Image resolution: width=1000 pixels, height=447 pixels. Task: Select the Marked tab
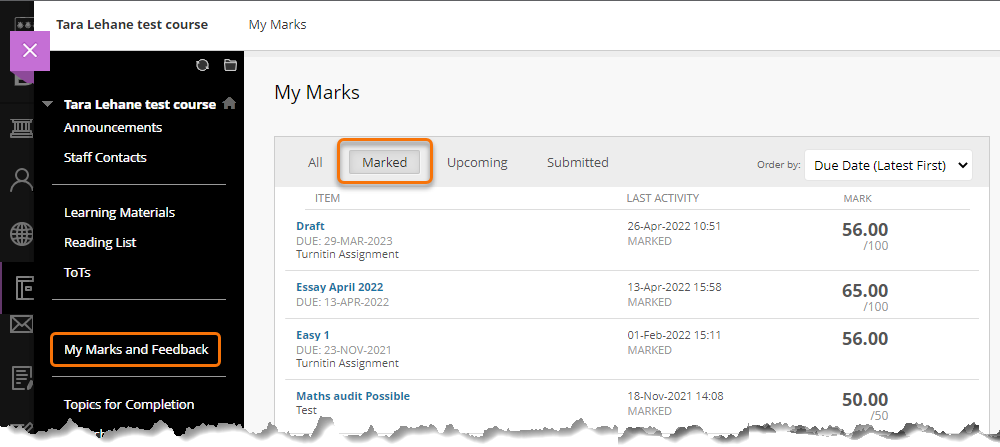(385, 163)
